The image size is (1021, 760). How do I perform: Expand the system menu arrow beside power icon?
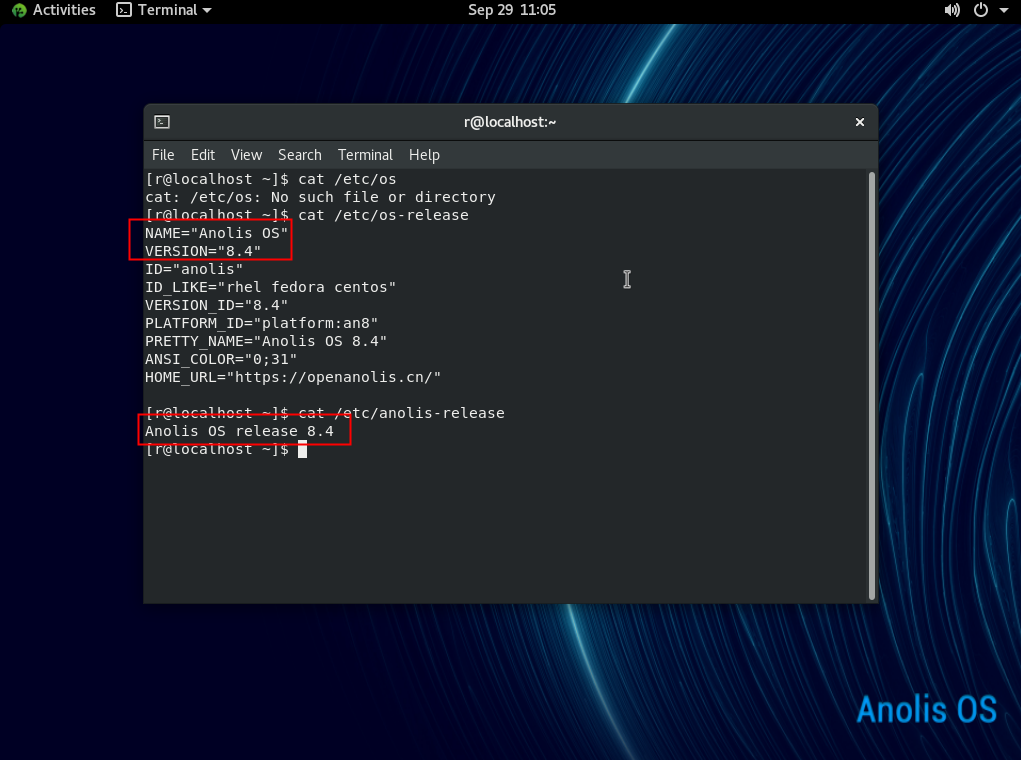1003,10
